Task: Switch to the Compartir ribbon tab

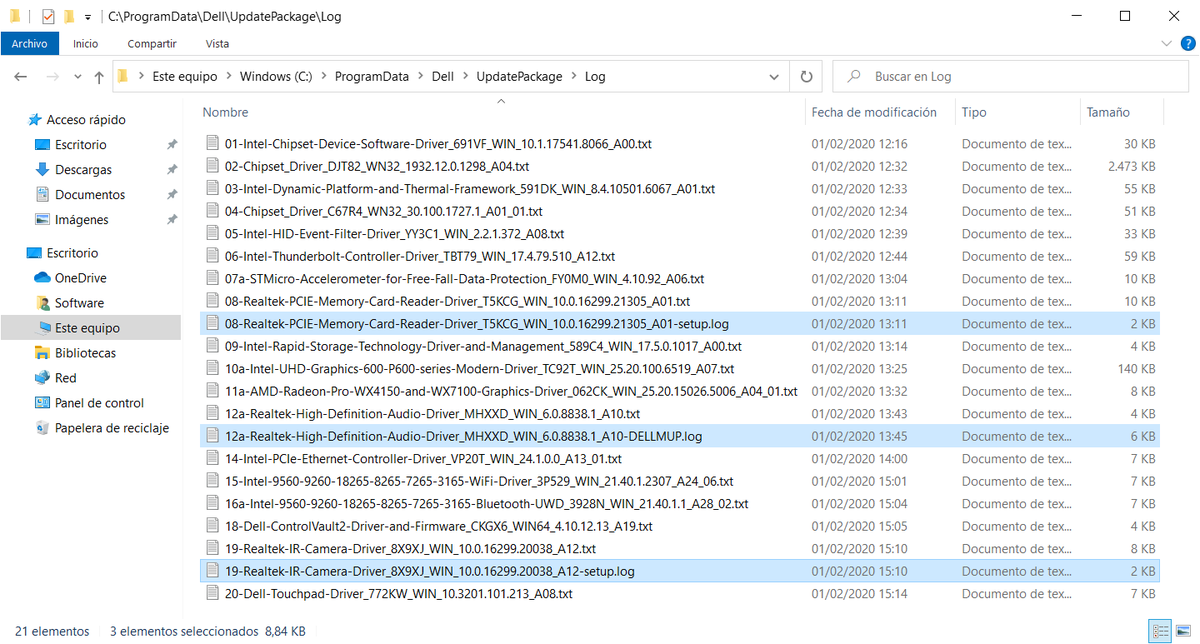Action: tap(152, 44)
